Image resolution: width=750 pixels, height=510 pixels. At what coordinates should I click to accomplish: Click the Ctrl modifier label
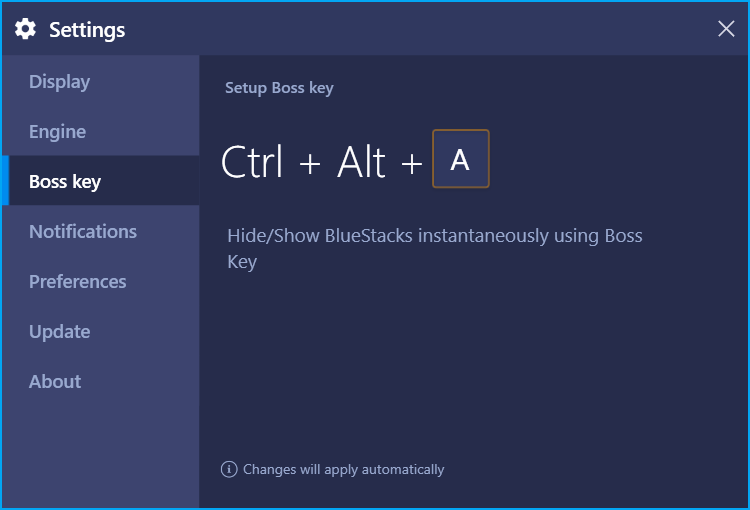[x=252, y=161]
